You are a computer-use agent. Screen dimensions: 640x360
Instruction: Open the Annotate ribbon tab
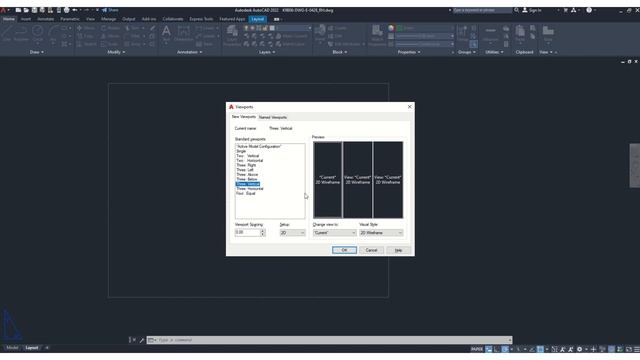(45, 19)
